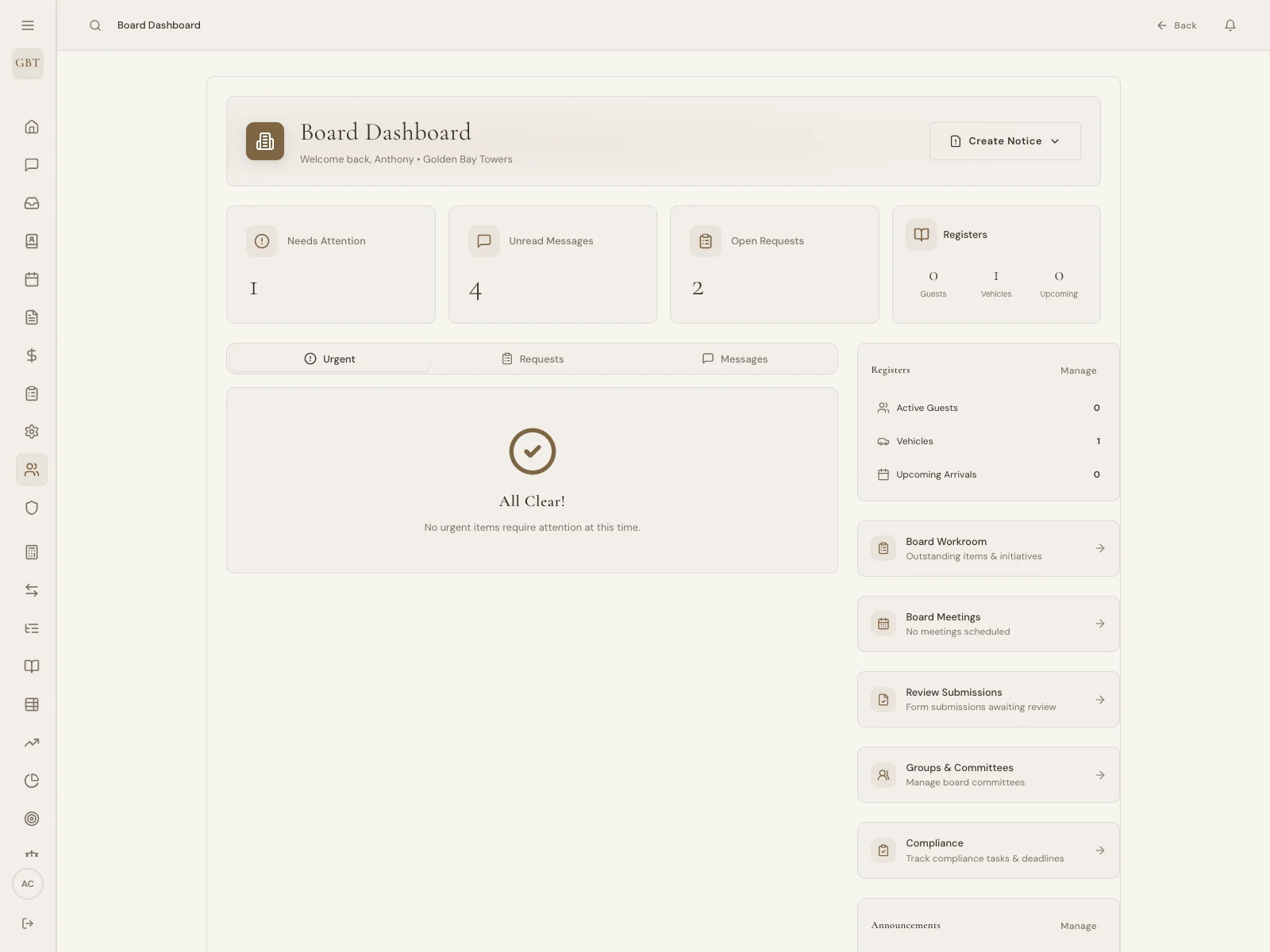Switch to the Requests tab

coord(532,359)
